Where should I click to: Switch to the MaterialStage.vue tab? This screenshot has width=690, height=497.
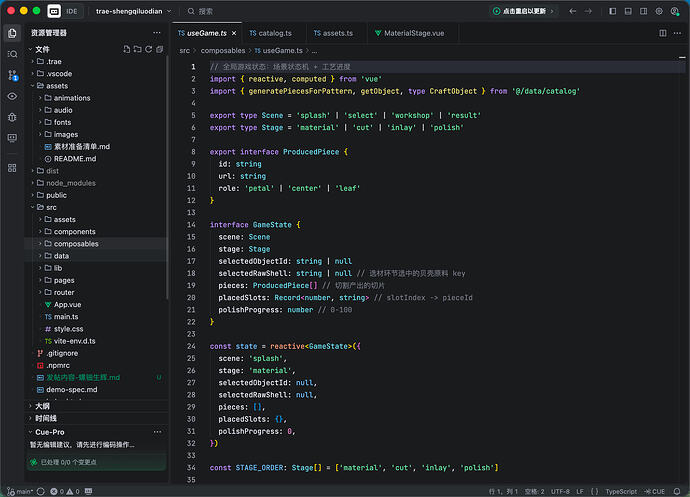pyautogui.click(x=410, y=33)
